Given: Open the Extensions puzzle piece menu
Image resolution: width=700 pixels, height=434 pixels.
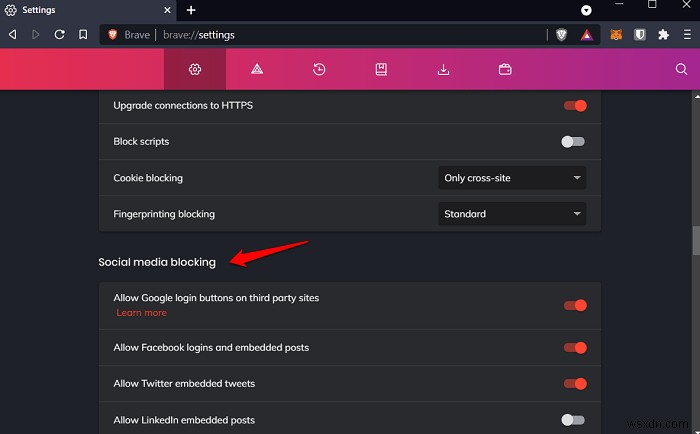Looking at the screenshot, I should (x=661, y=34).
